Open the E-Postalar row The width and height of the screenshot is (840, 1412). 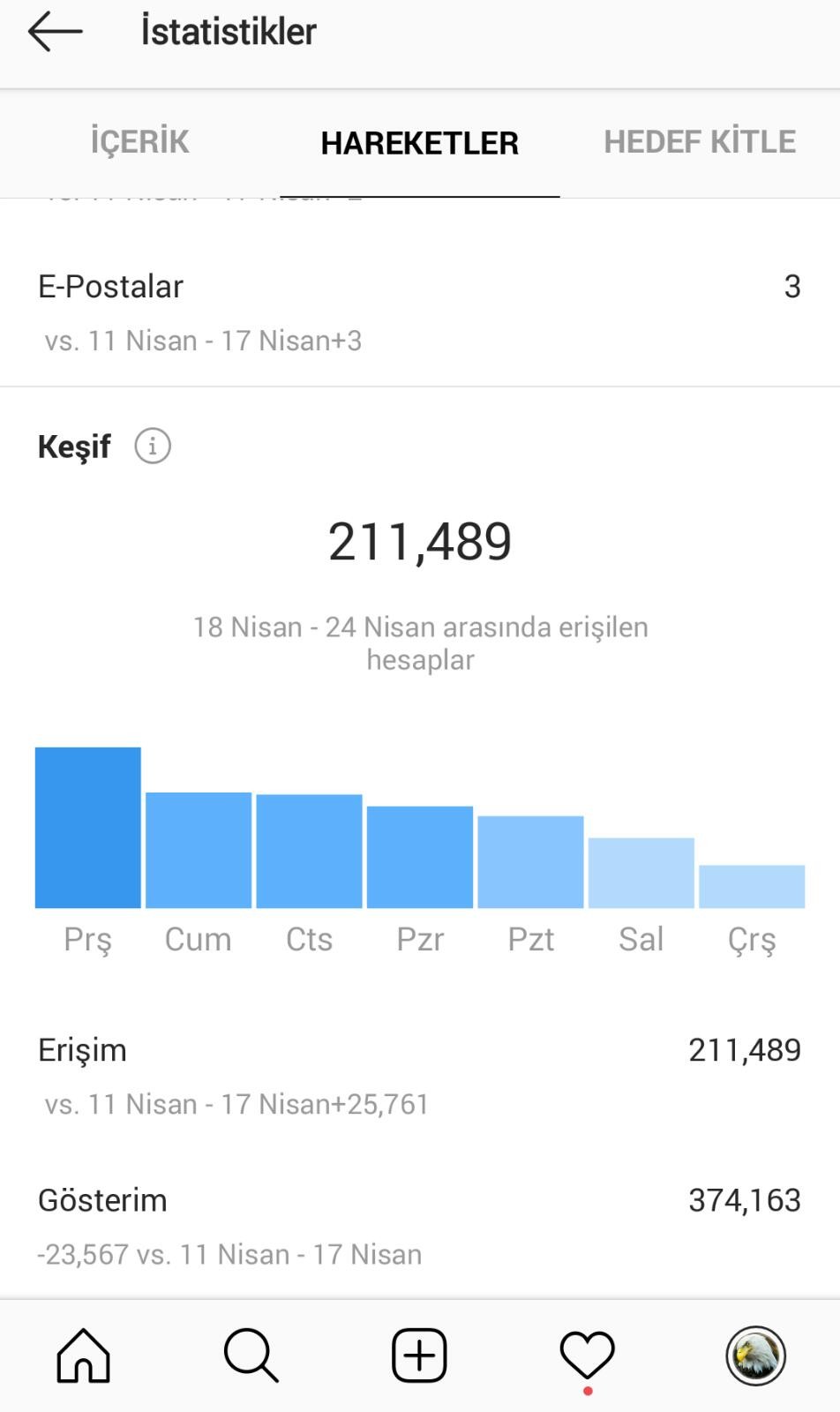[420, 312]
